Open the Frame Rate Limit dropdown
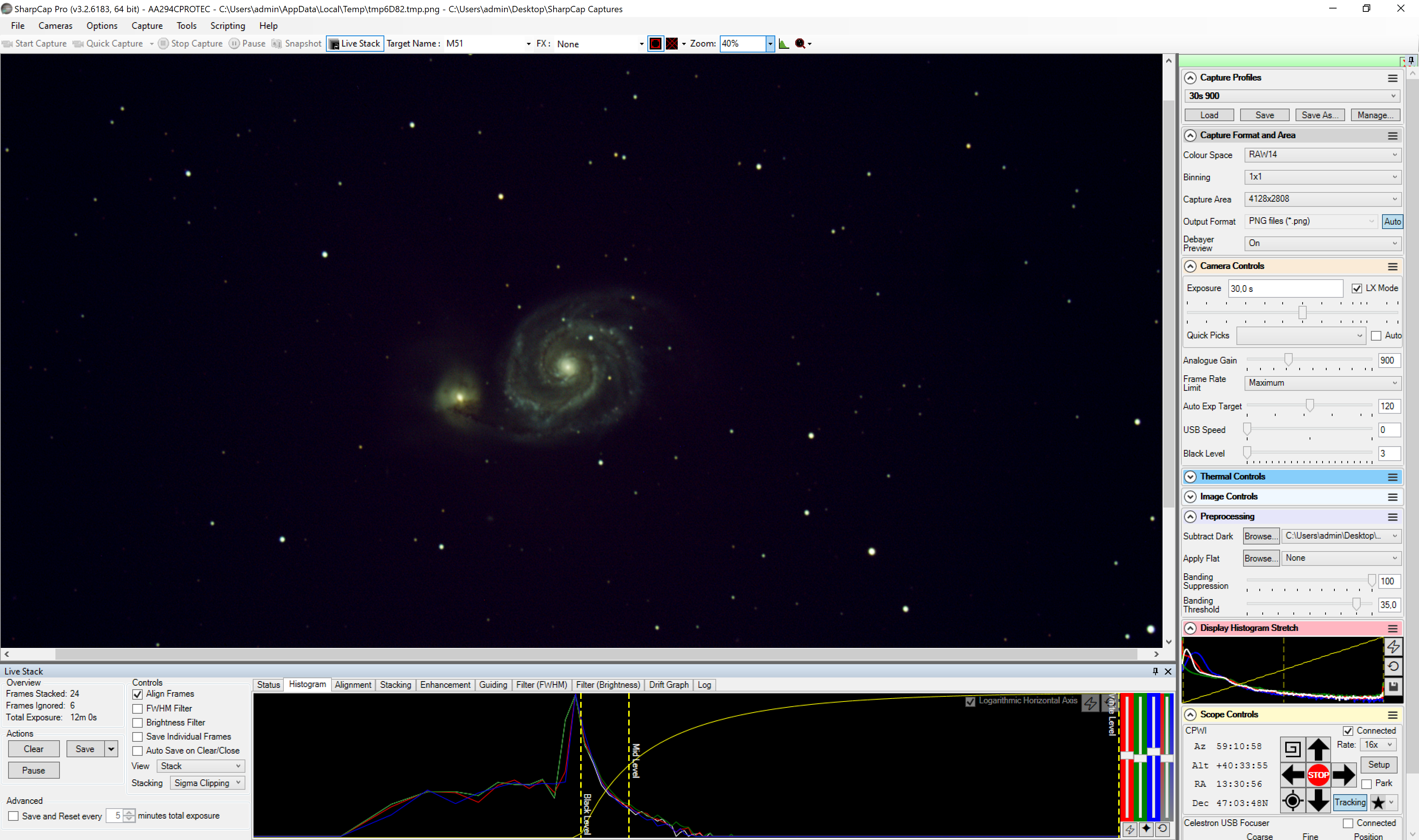Screen dimensions: 1419x840 [1322, 383]
